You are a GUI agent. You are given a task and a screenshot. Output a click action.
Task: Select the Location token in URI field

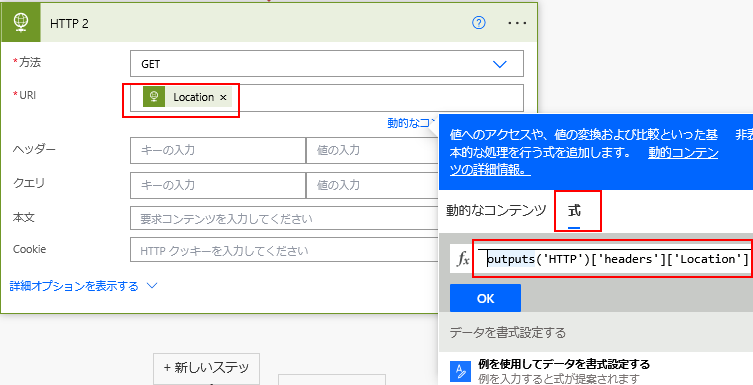(187, 97)
